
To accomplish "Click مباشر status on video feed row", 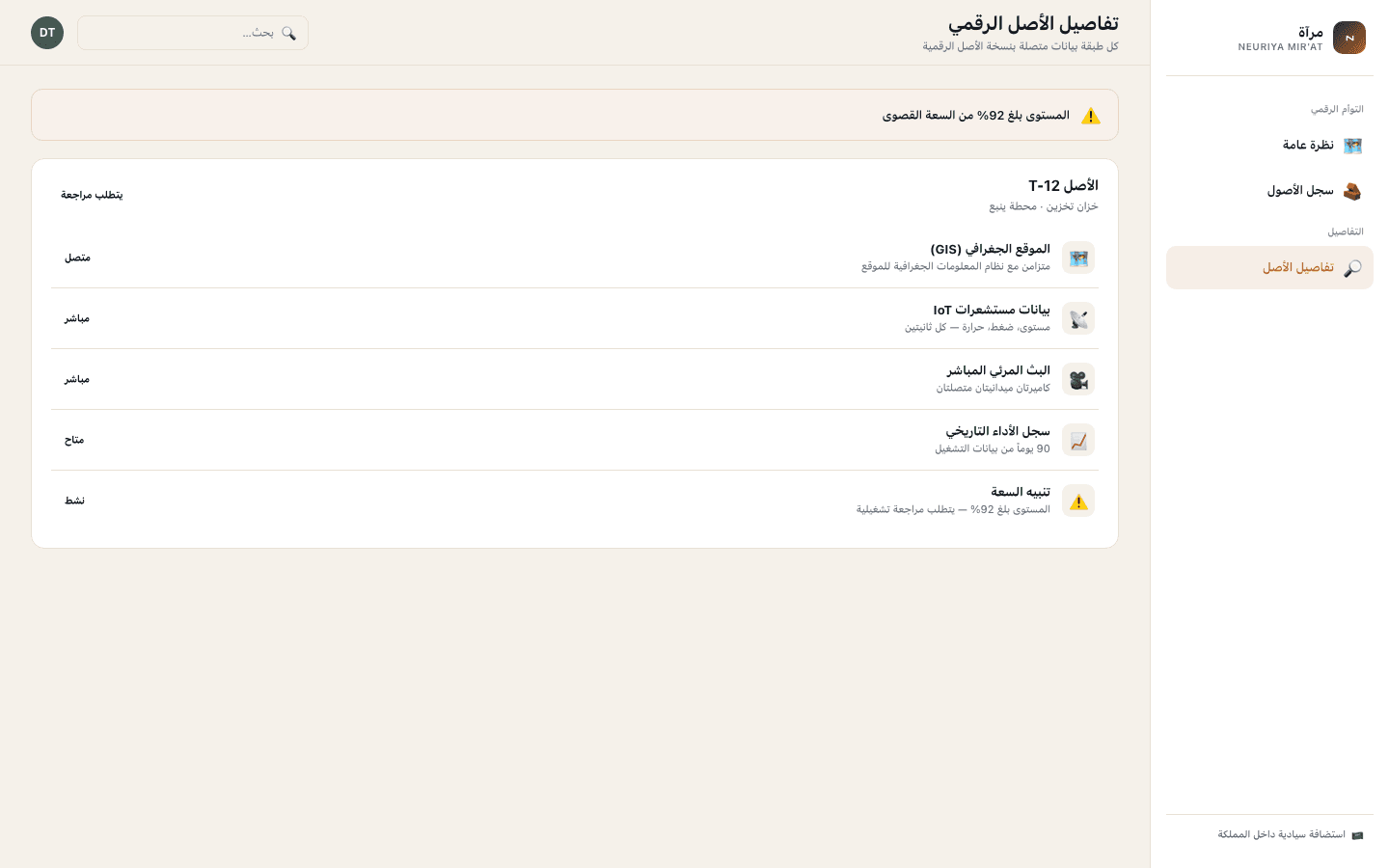I will (77, 379).
